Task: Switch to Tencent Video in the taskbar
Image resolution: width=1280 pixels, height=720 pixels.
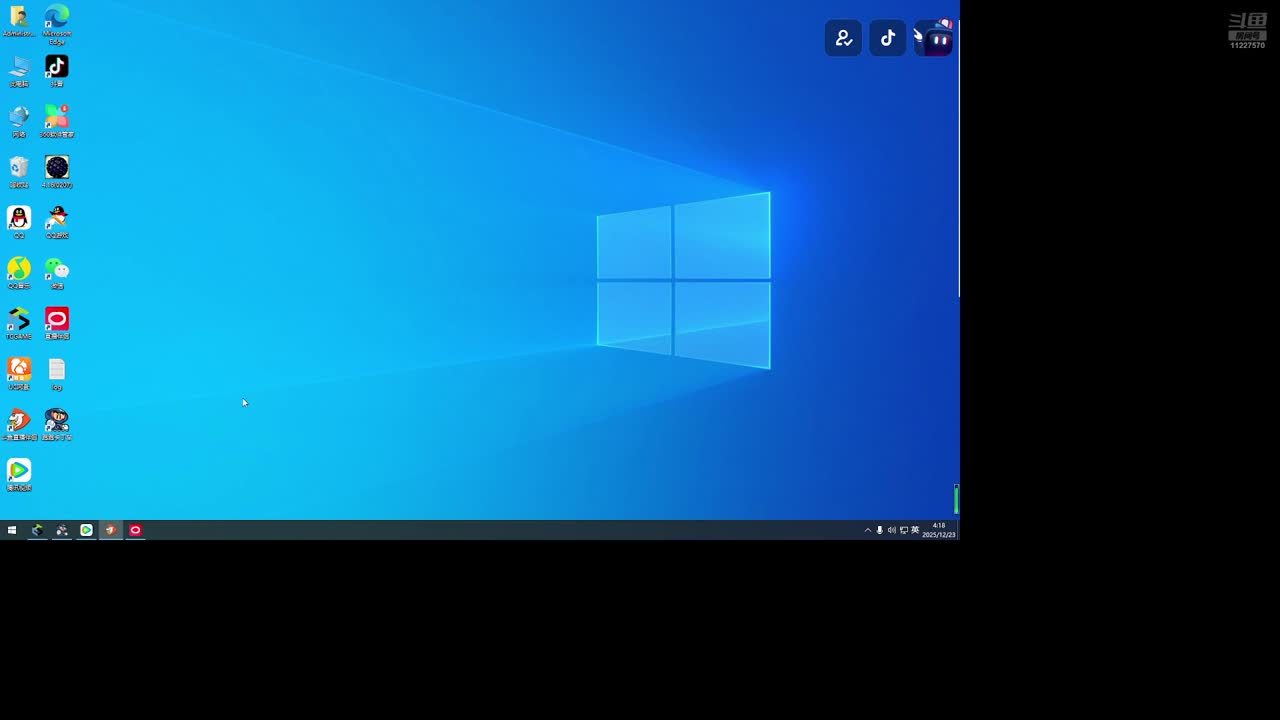Action: coord(86,530)
